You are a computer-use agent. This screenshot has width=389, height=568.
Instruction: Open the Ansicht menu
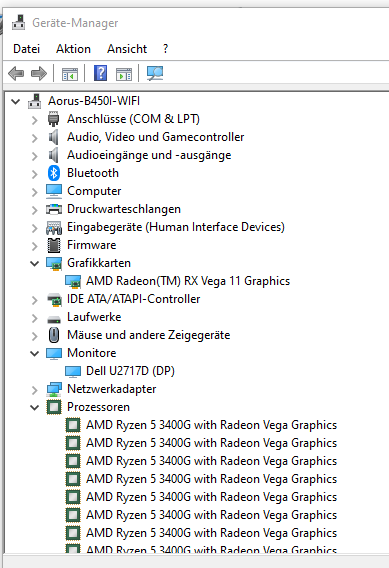[x=127, y=49]
